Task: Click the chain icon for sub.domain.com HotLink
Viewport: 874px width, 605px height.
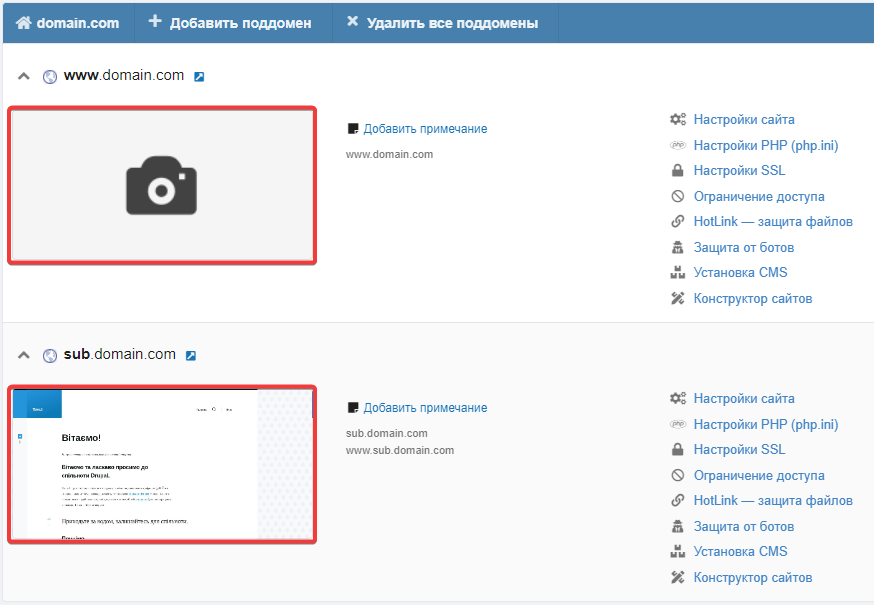Action: [x=678, y=501]
